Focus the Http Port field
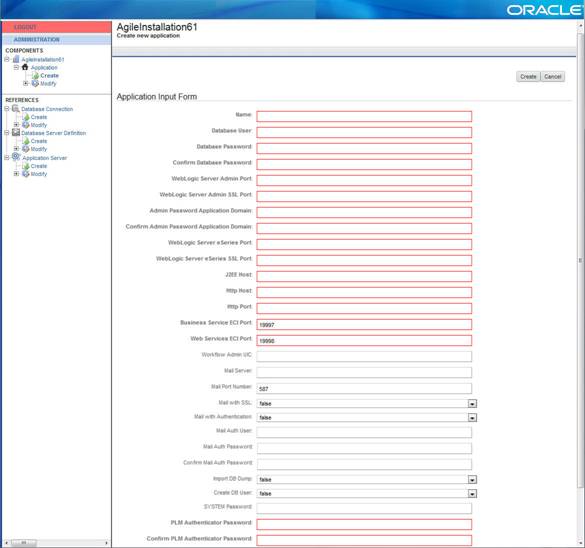This screenshot has height=548, width=585. [x=364, y=308]
